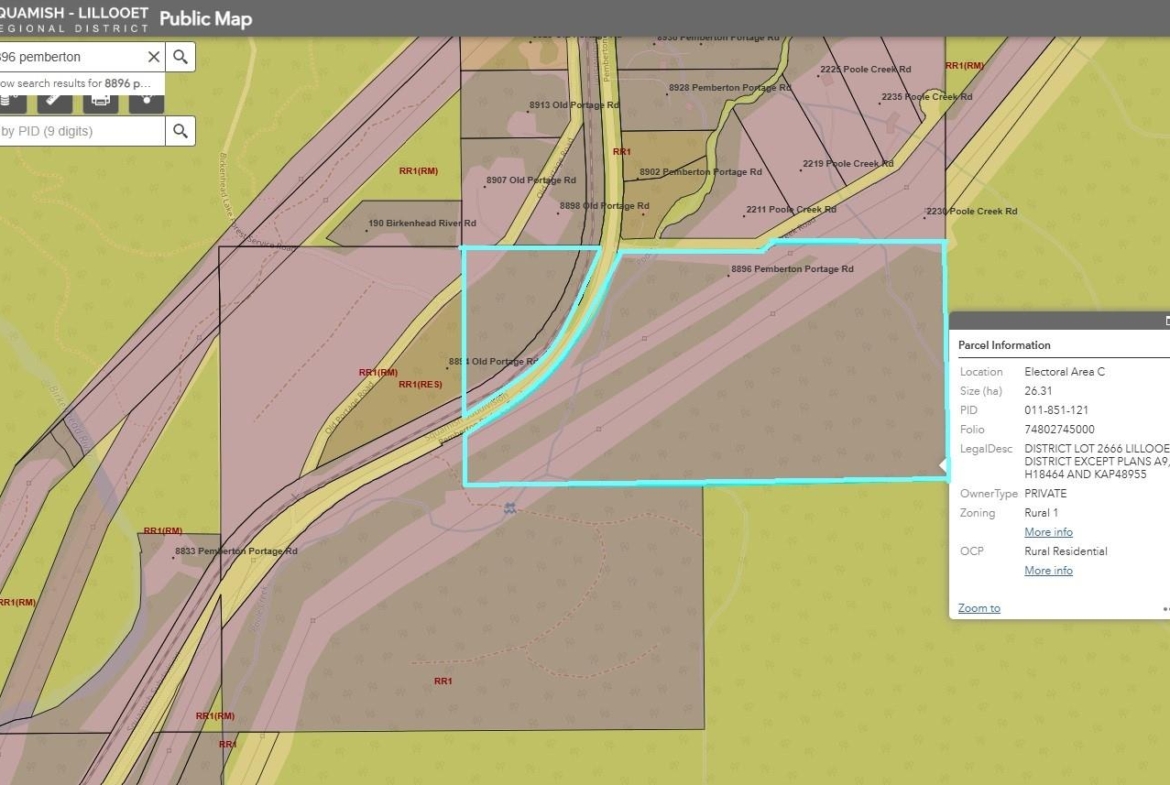
Task: Click the PID search magnifier button
Action: coord(180,130)
